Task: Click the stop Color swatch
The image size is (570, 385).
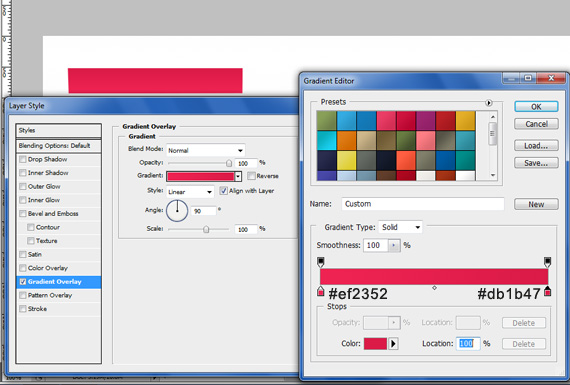Action: click(375, 344)
